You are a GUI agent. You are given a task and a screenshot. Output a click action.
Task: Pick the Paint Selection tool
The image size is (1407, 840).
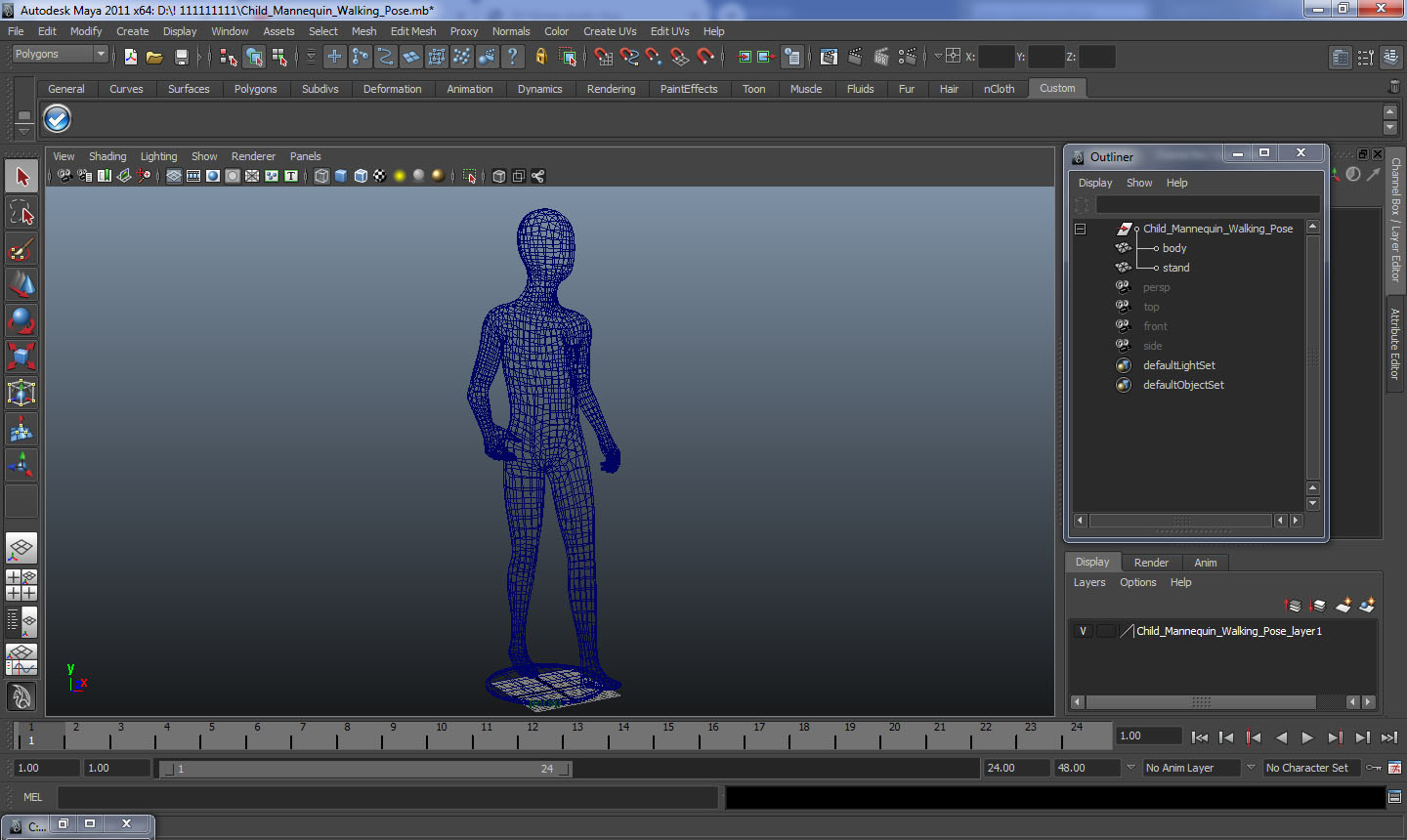(x=21, y=249)
